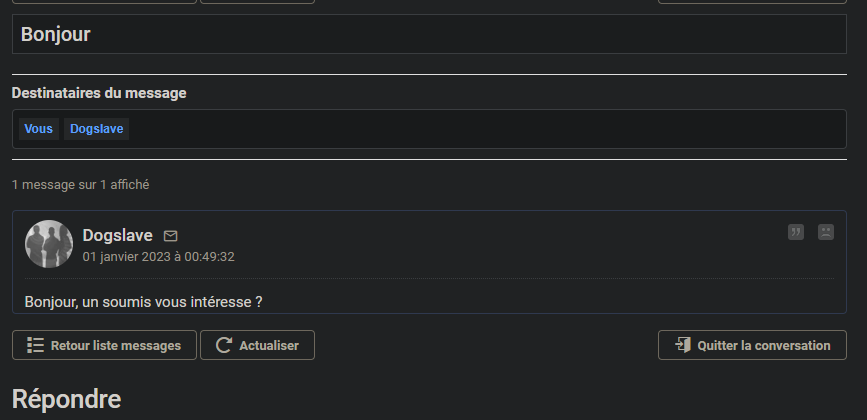Refresh with the Actualiser button
This screenshot has height=420, width=867.
coord(258,345)
